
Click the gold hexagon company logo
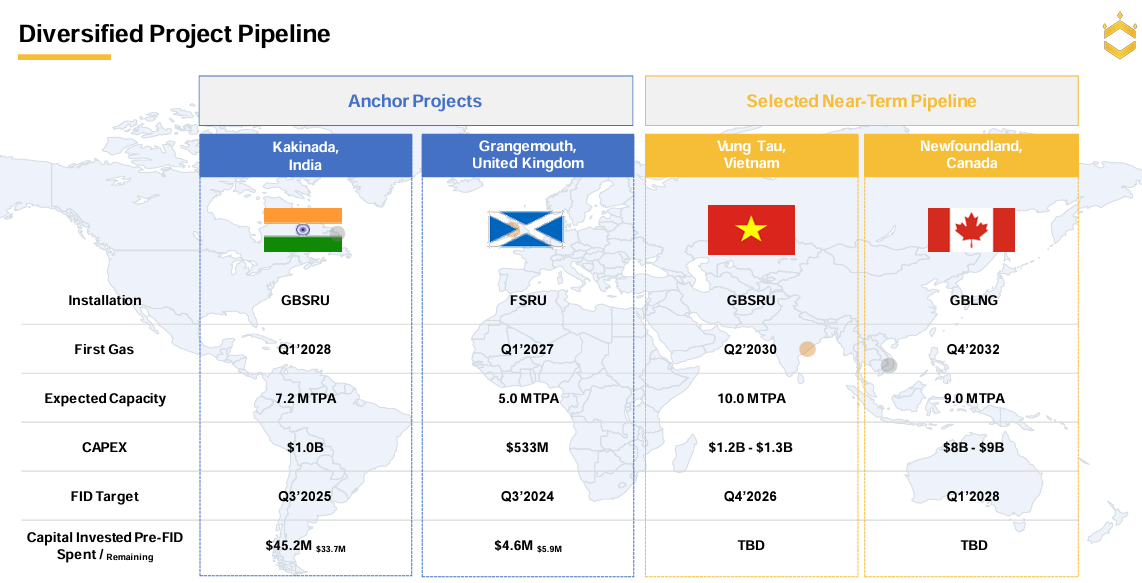point(1119,35)
